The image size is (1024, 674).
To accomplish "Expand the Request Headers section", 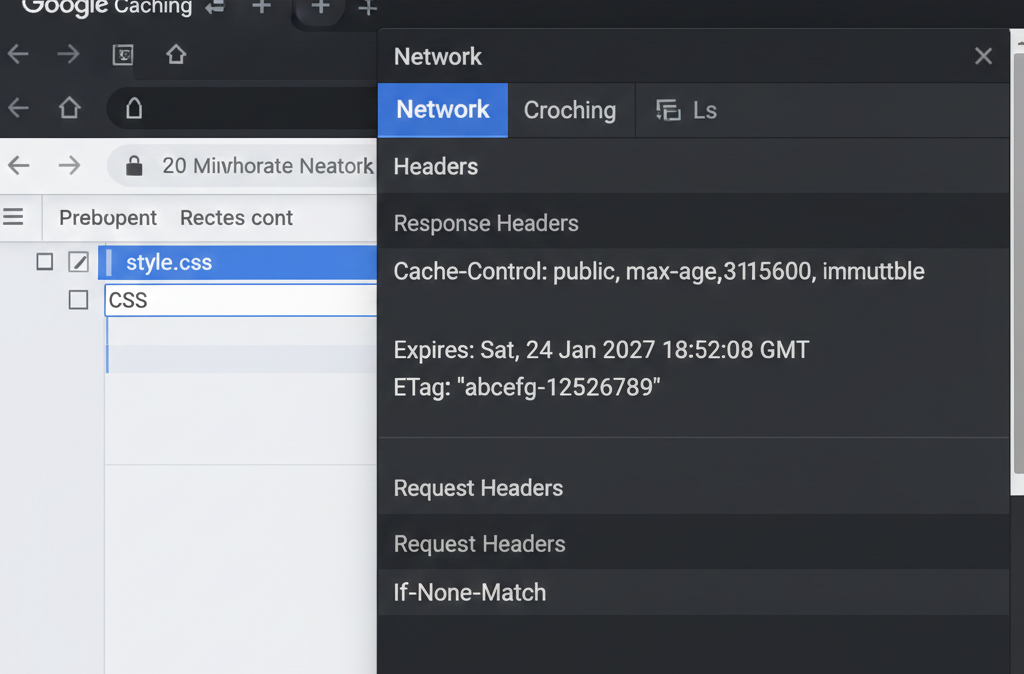I will [x=478, y=488].
